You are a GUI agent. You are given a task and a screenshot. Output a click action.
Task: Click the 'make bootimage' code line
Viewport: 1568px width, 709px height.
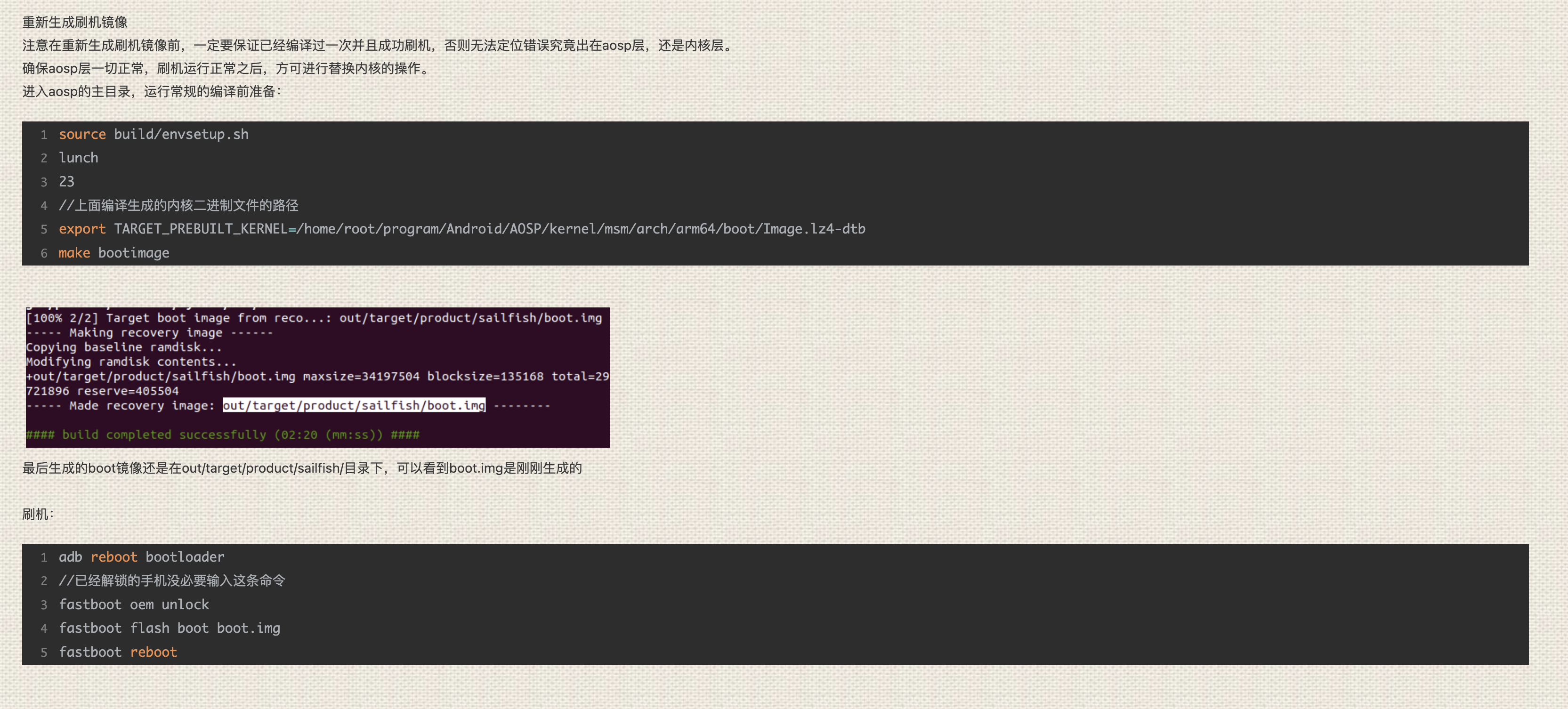click(114, 253)
